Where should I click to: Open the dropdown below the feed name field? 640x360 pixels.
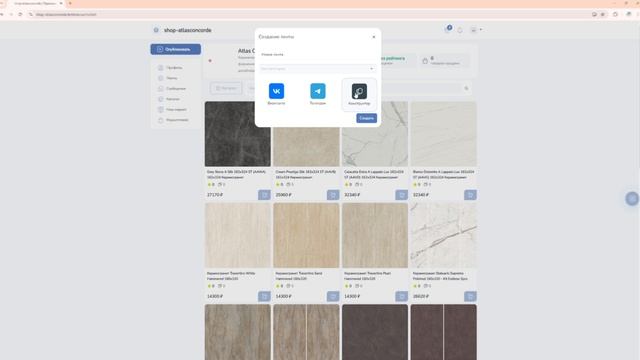pyautogui.click(x=317, y=69)
